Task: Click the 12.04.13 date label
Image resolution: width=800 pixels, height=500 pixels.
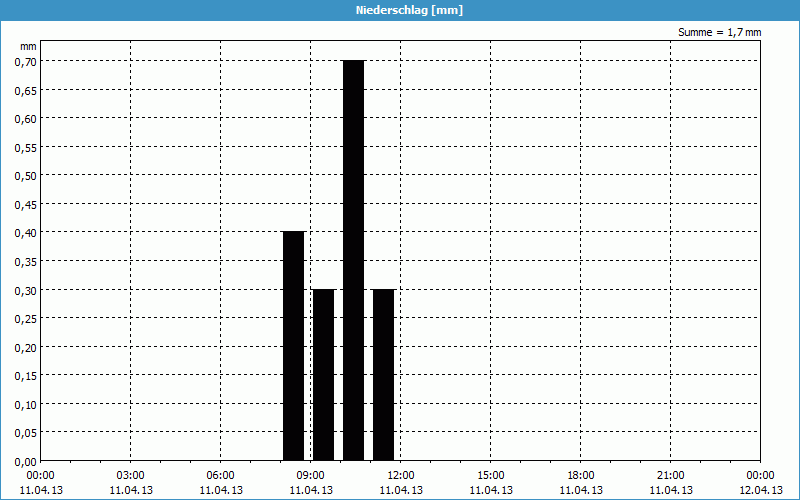Action: 761,490
